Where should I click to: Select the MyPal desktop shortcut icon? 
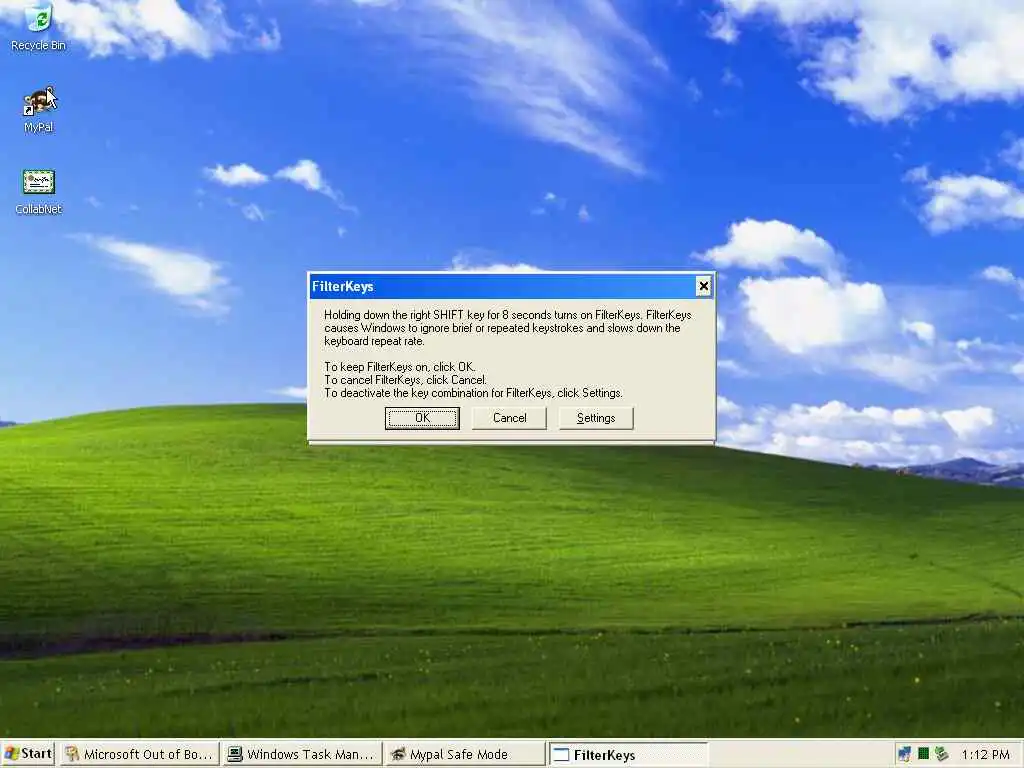[x=39, y=108]
